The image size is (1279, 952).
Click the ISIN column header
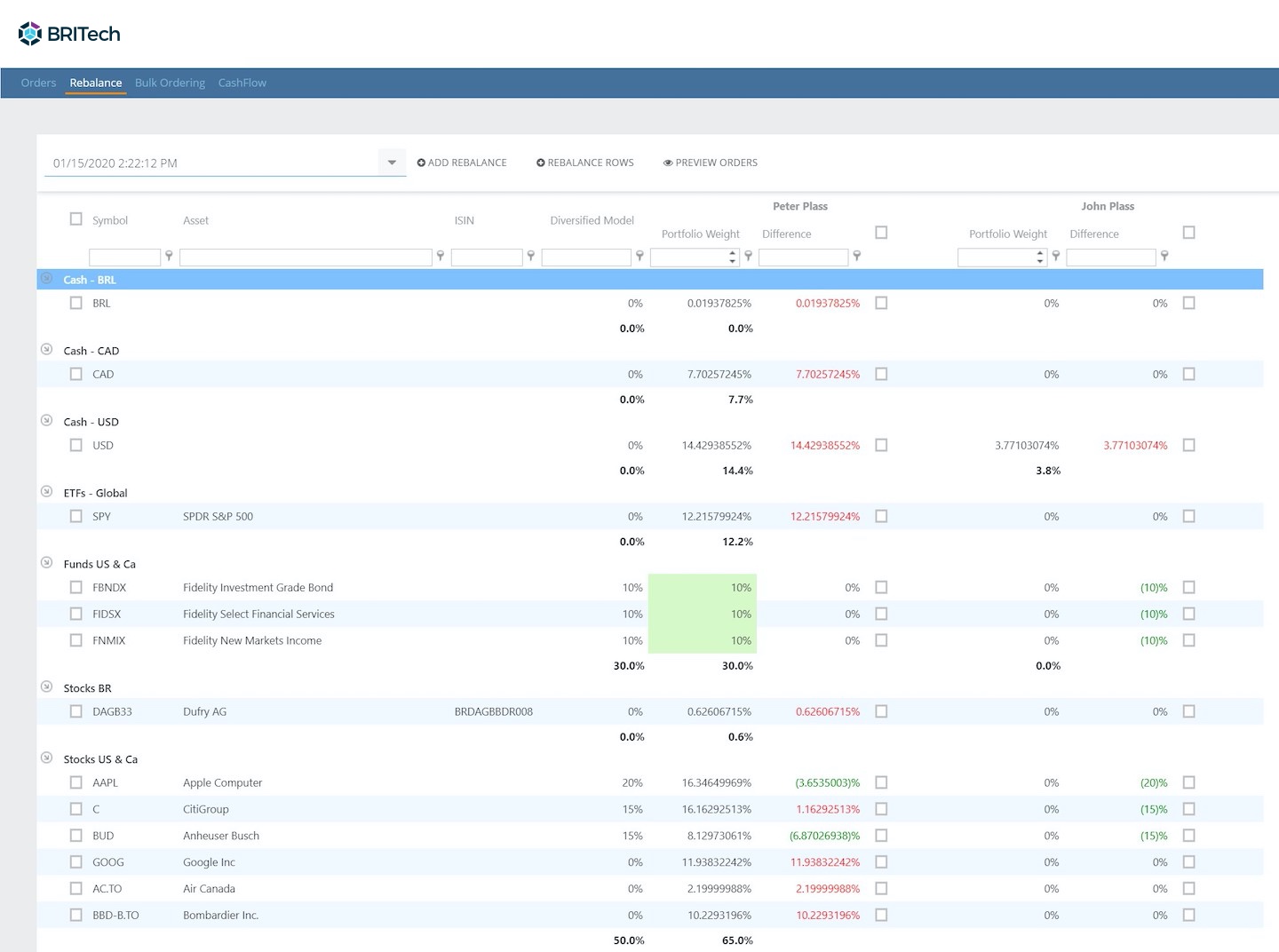click(465, 220)
